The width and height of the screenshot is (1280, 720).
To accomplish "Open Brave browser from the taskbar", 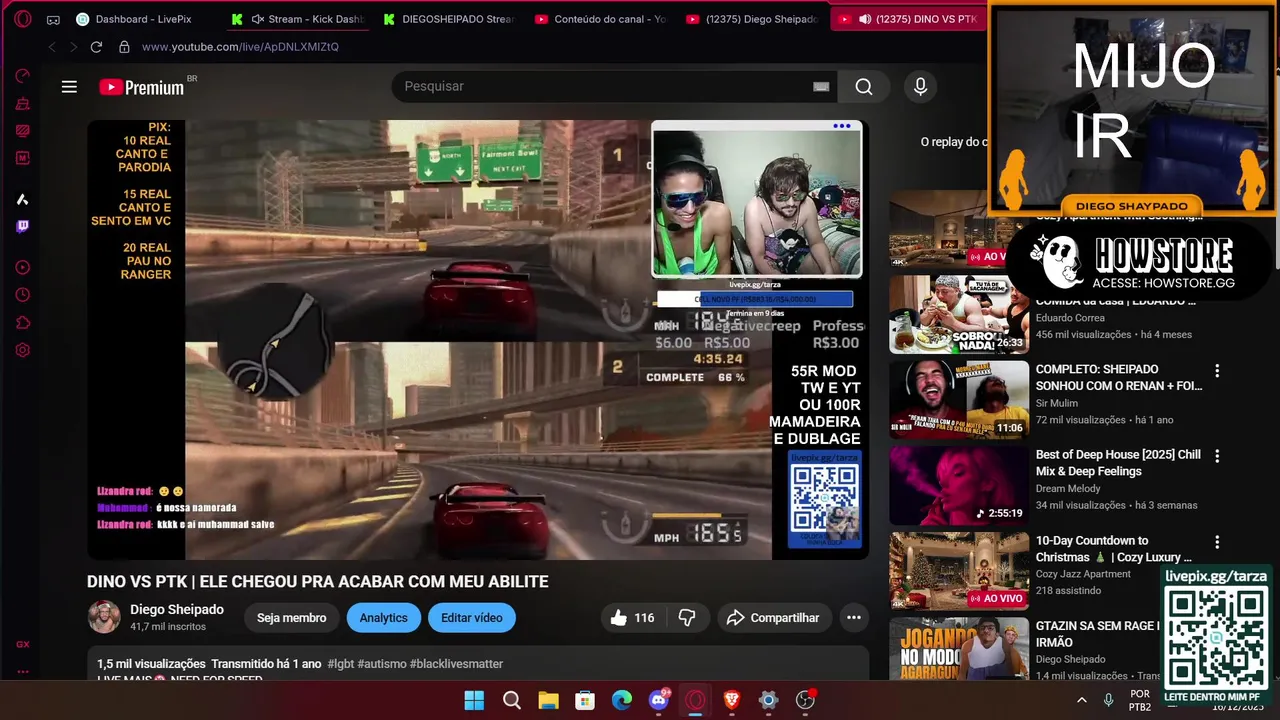I will click(732, 700).
